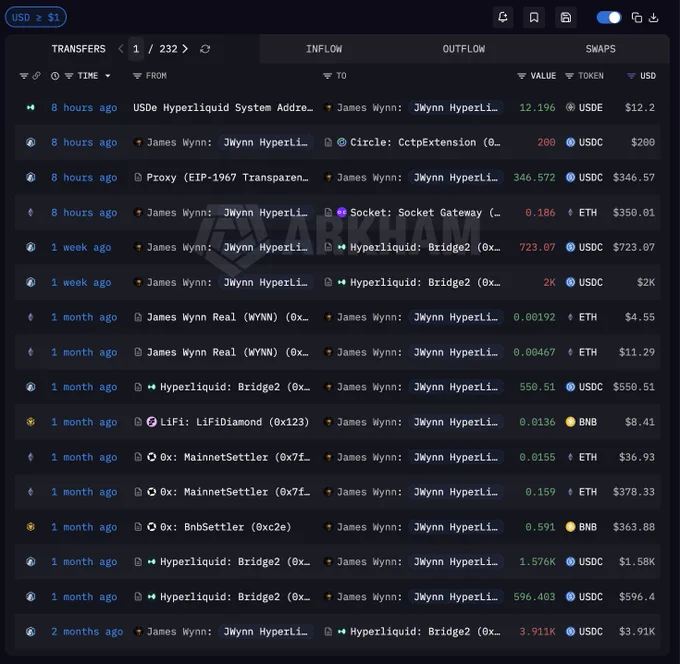680x664 pixels.
Task: Click the download icon
Action: 654,17
